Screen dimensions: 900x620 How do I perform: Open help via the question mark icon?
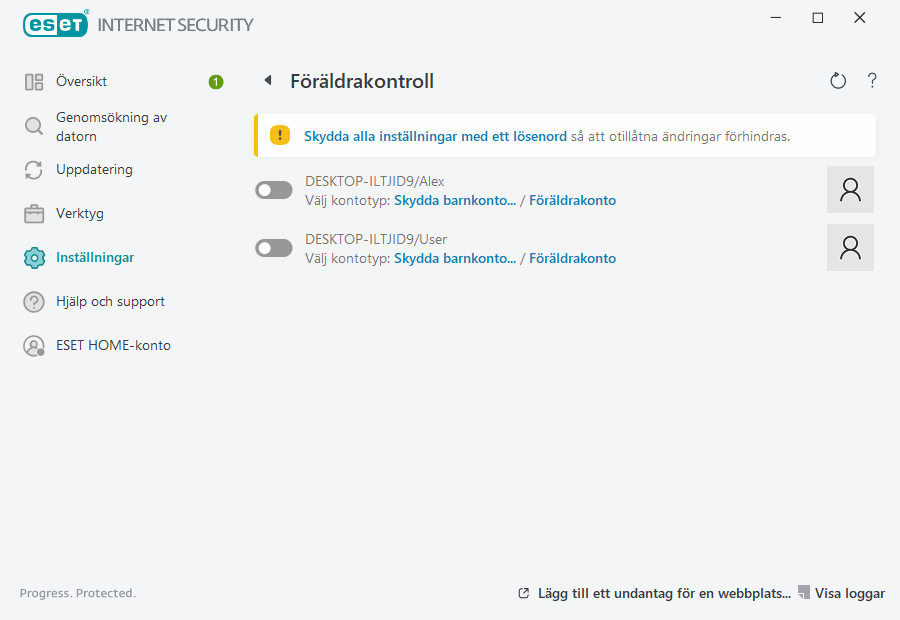[871, 80]
